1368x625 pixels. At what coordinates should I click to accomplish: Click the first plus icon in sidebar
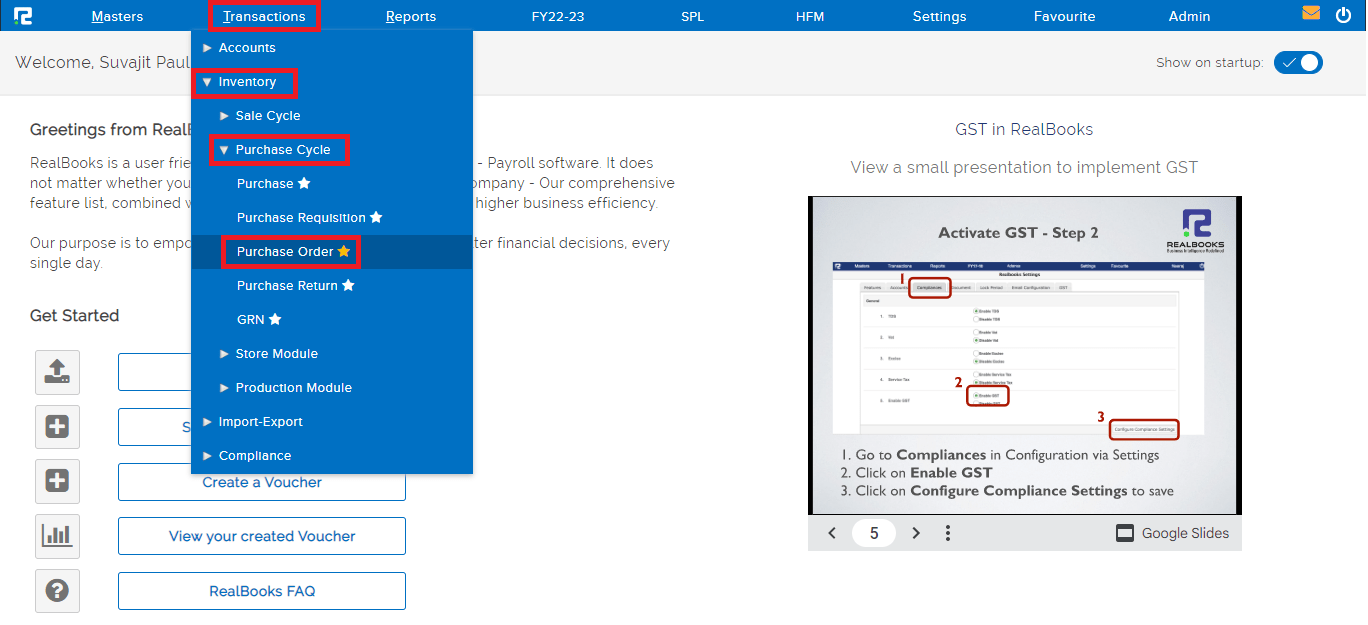[x=57, y=427]
